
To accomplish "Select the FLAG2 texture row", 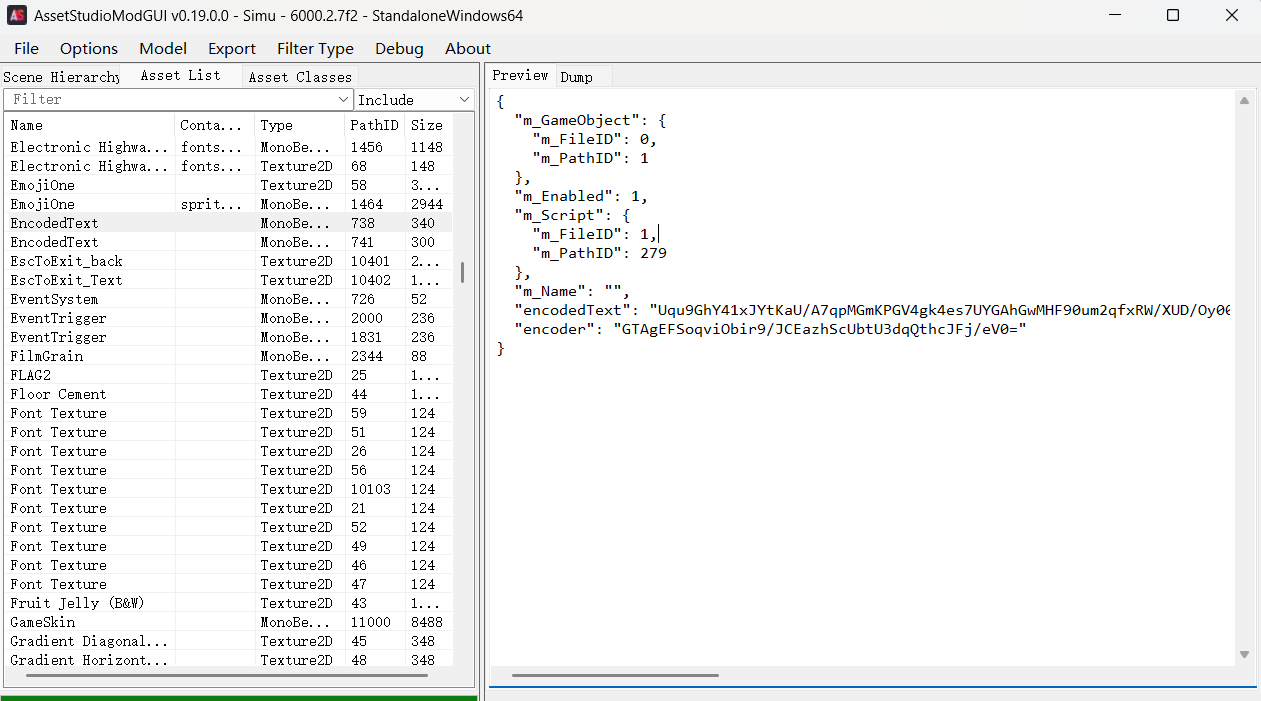I will pos(229,375).
